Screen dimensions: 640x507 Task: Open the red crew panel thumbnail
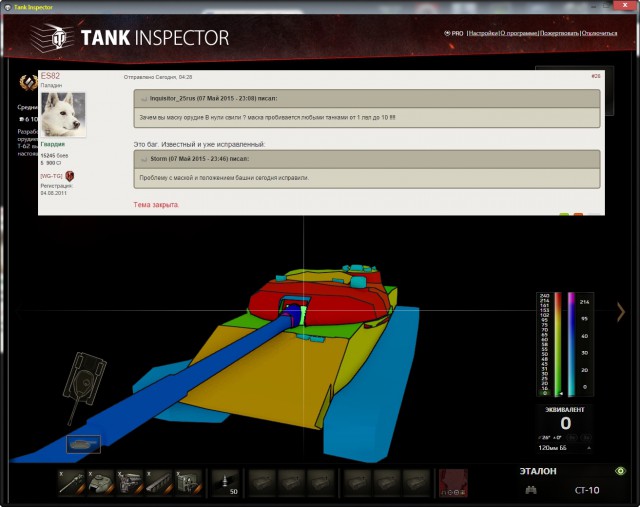click(453, 483)
